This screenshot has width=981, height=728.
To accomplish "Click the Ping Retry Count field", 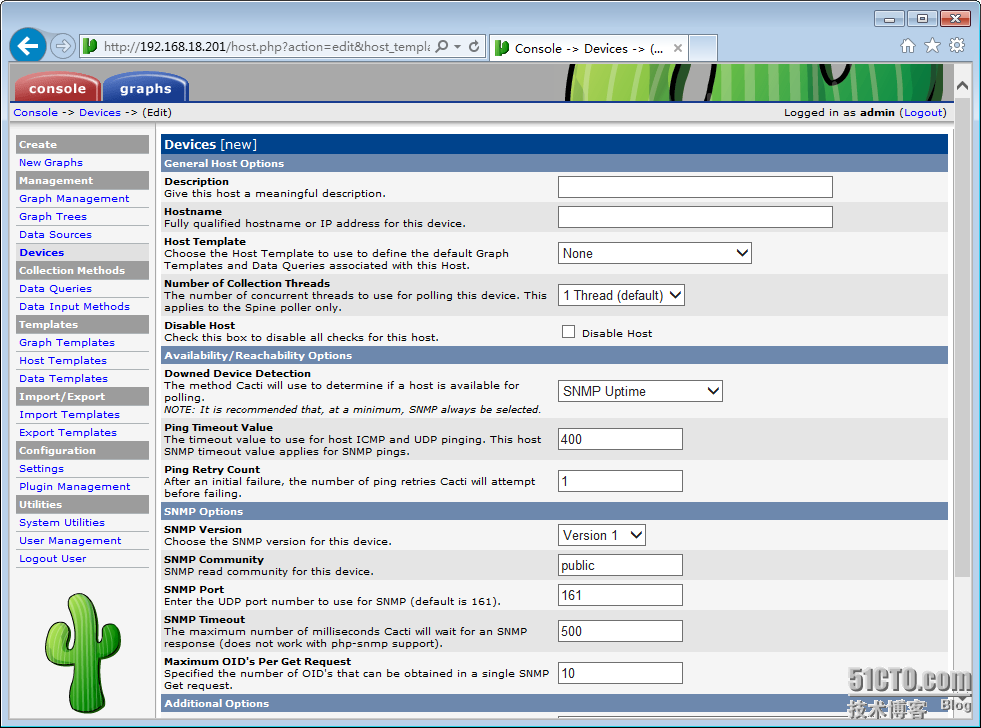I will [x=620, y=481].
